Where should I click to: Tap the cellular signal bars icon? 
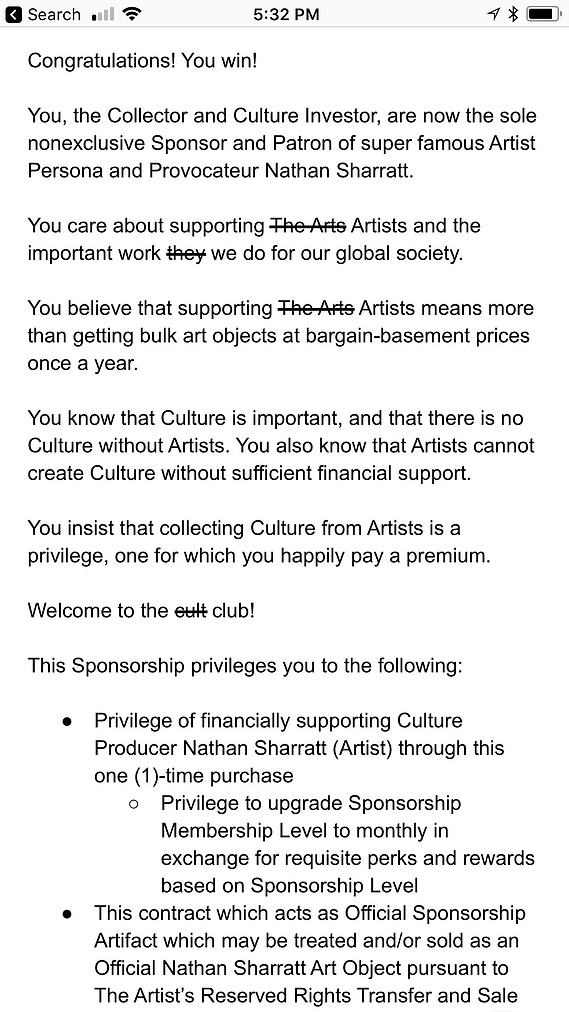coord(102,14)
